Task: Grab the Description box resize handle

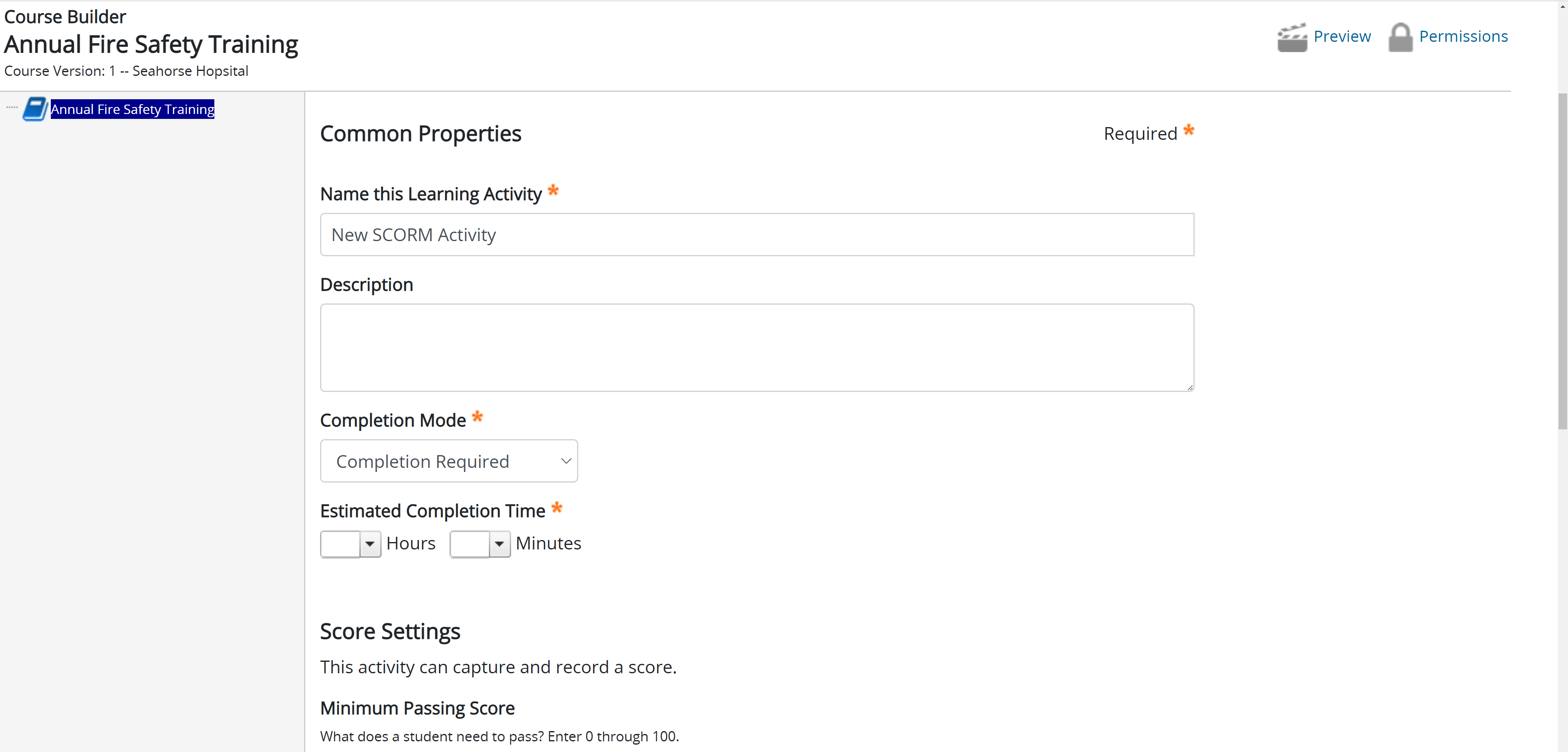Action: click(x=1189, y=387)
